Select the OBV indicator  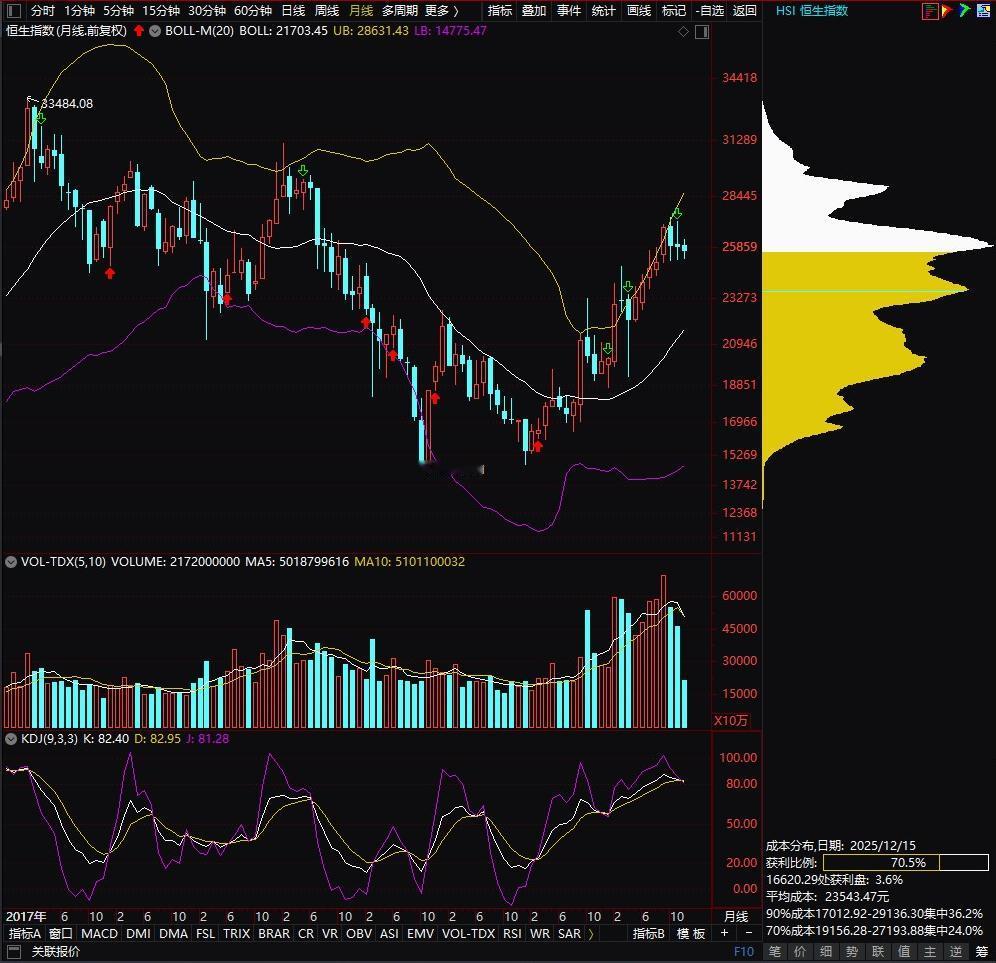(359, 934)
